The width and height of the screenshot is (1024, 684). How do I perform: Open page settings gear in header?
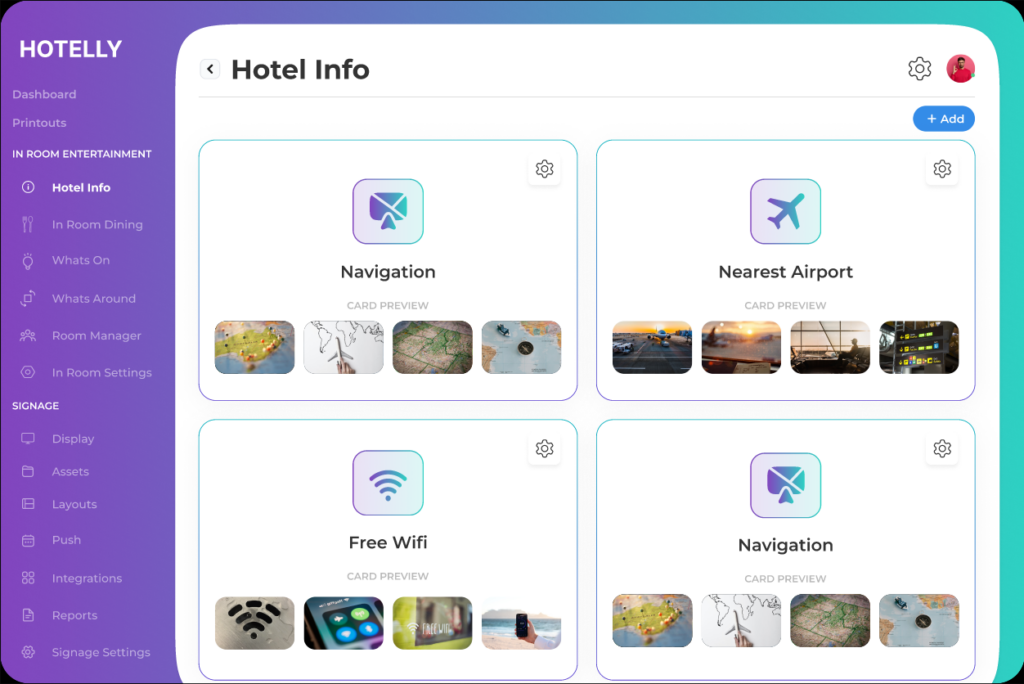[x=919, y=69]
